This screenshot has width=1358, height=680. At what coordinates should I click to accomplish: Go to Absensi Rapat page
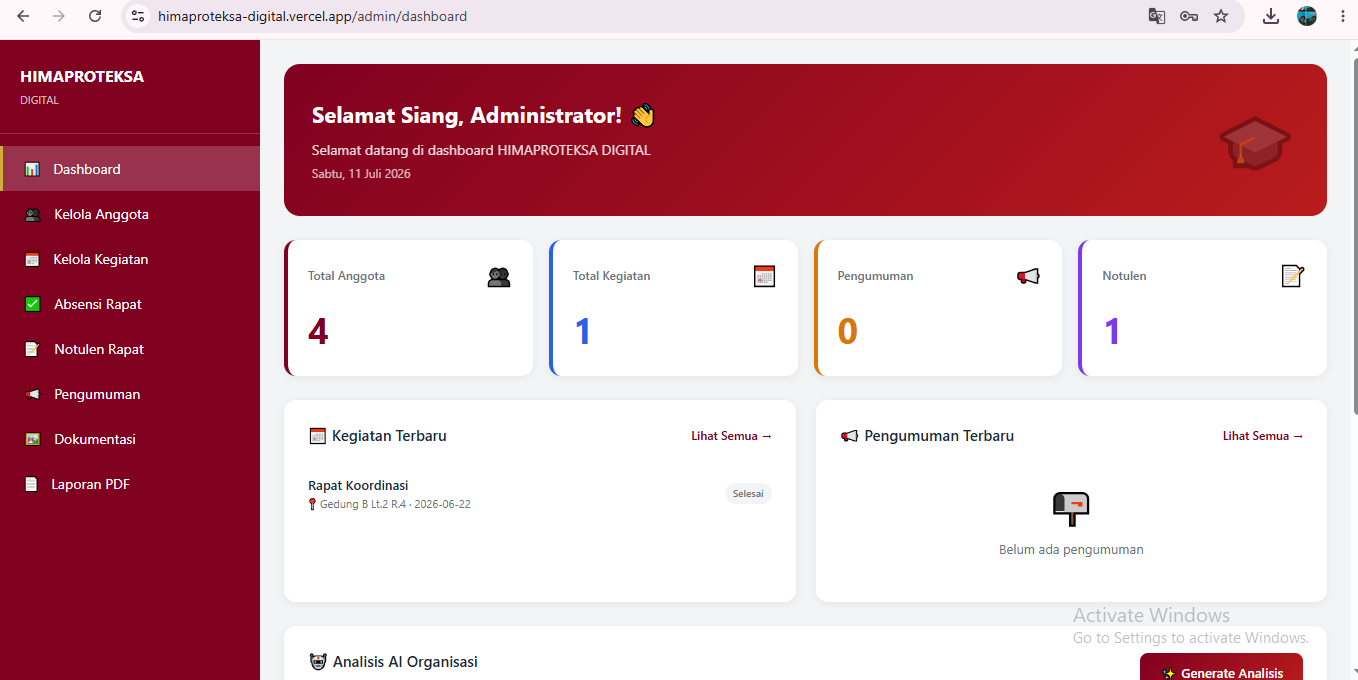click(130, 304)
